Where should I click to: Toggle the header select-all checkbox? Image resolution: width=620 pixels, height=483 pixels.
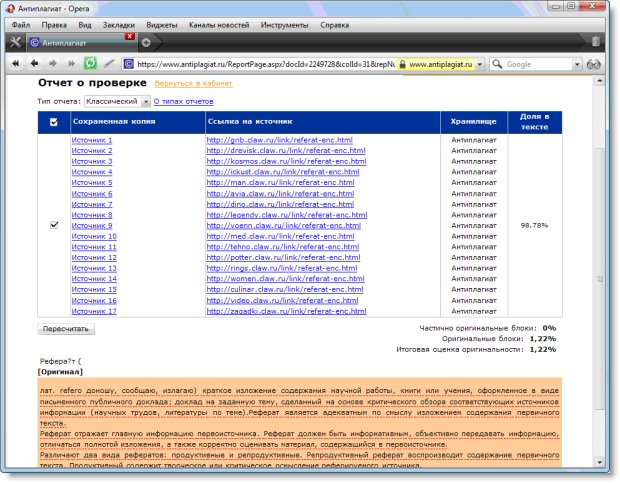point(54,122)
